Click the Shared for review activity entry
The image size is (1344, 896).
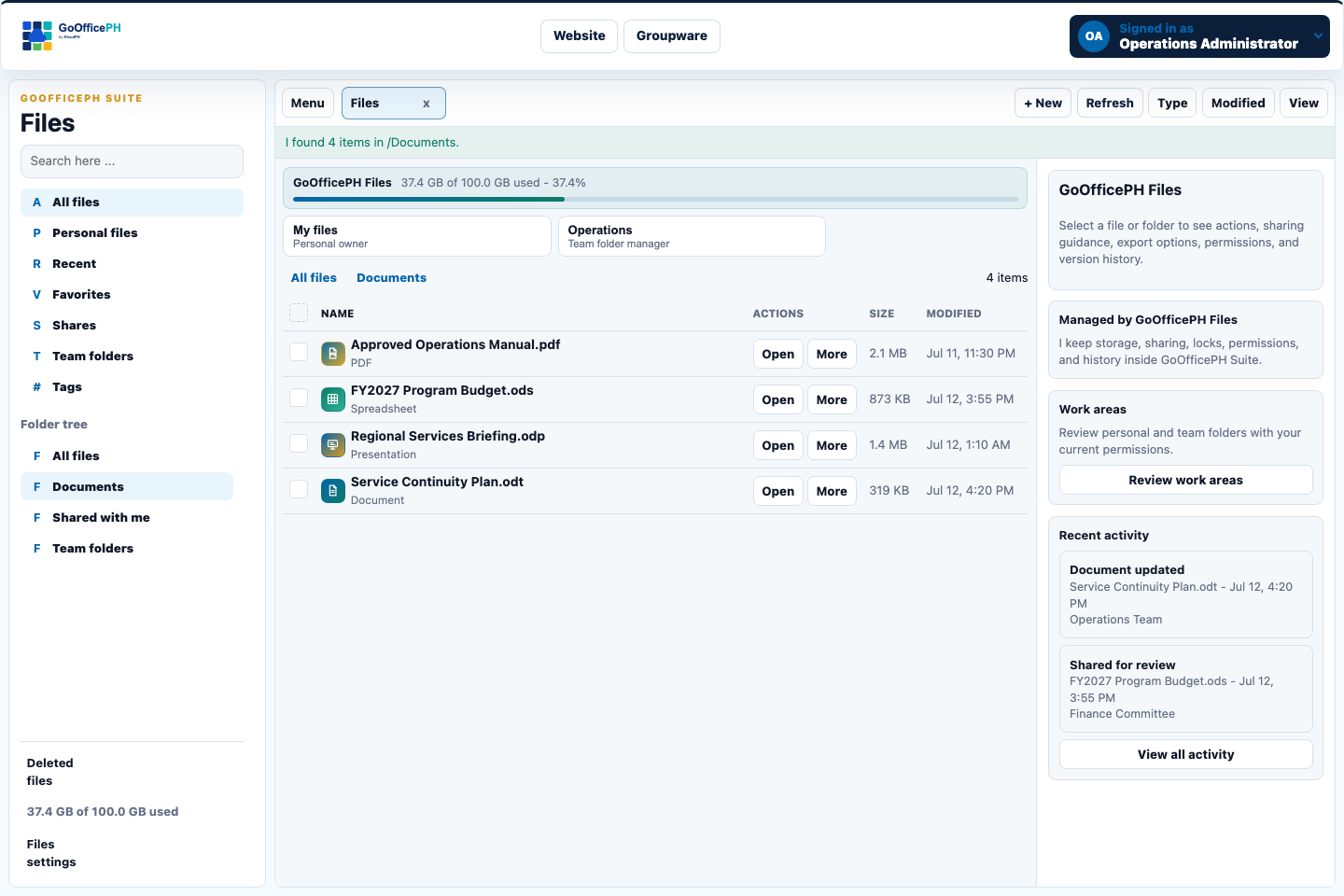coord(1185,689)
